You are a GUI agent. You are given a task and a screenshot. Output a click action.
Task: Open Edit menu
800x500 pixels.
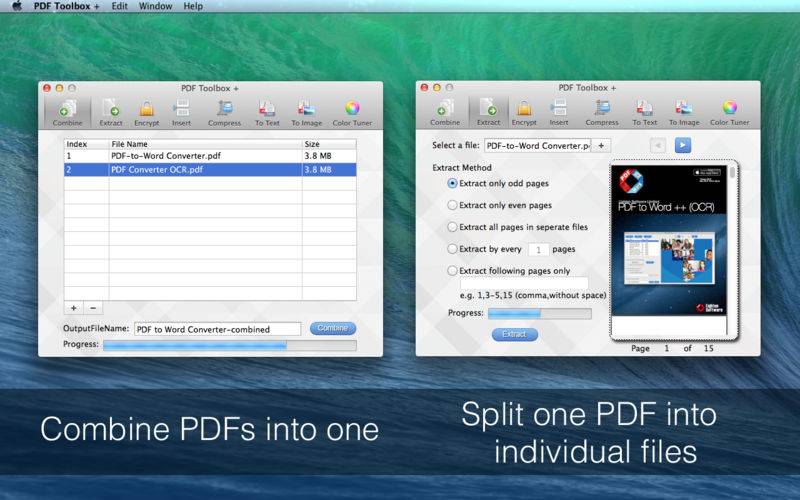click(119, 6)
